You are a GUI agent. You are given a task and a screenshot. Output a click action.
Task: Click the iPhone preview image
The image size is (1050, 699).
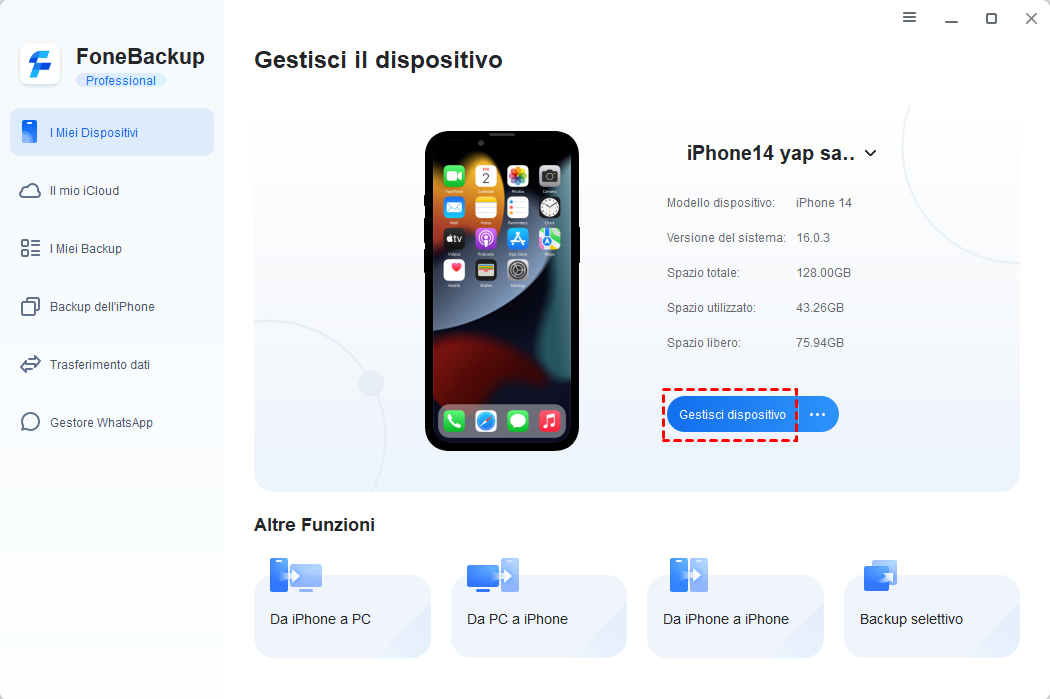tap(502, 291)
